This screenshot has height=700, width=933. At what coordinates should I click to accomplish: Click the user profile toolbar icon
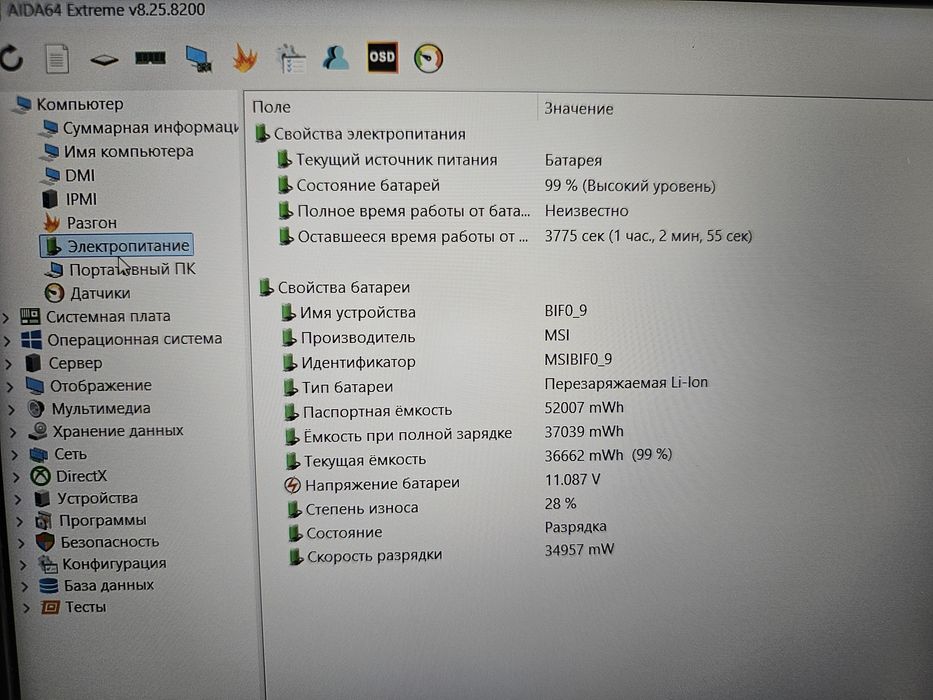pos(336,58)
